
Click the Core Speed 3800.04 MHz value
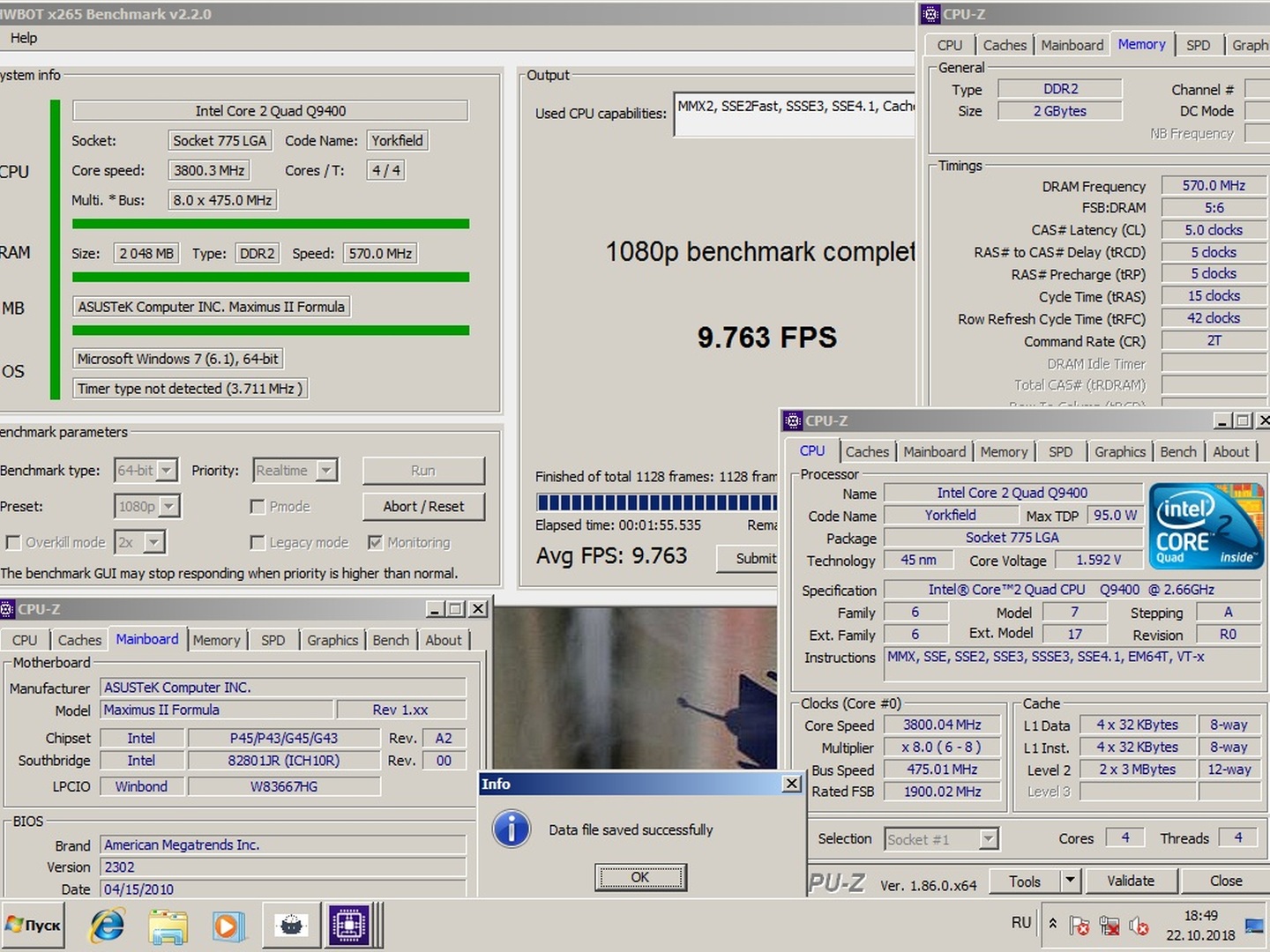[x=942, y=725]
